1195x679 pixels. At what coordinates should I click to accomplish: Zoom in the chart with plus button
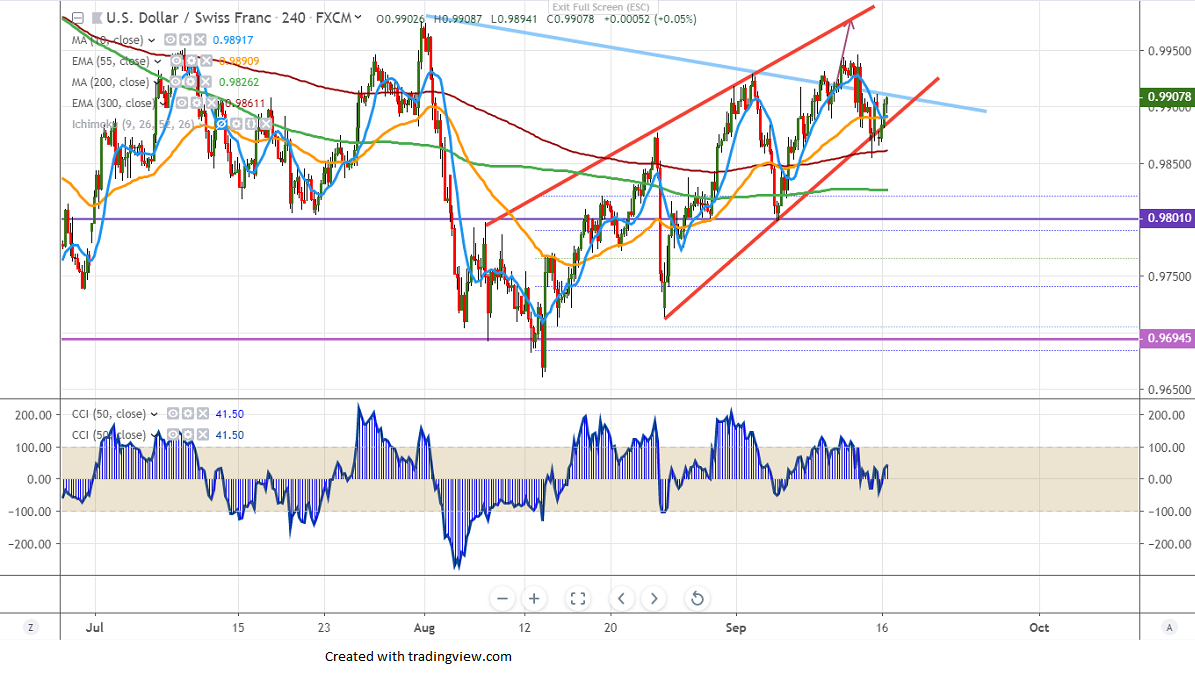(x=534, y=599)
